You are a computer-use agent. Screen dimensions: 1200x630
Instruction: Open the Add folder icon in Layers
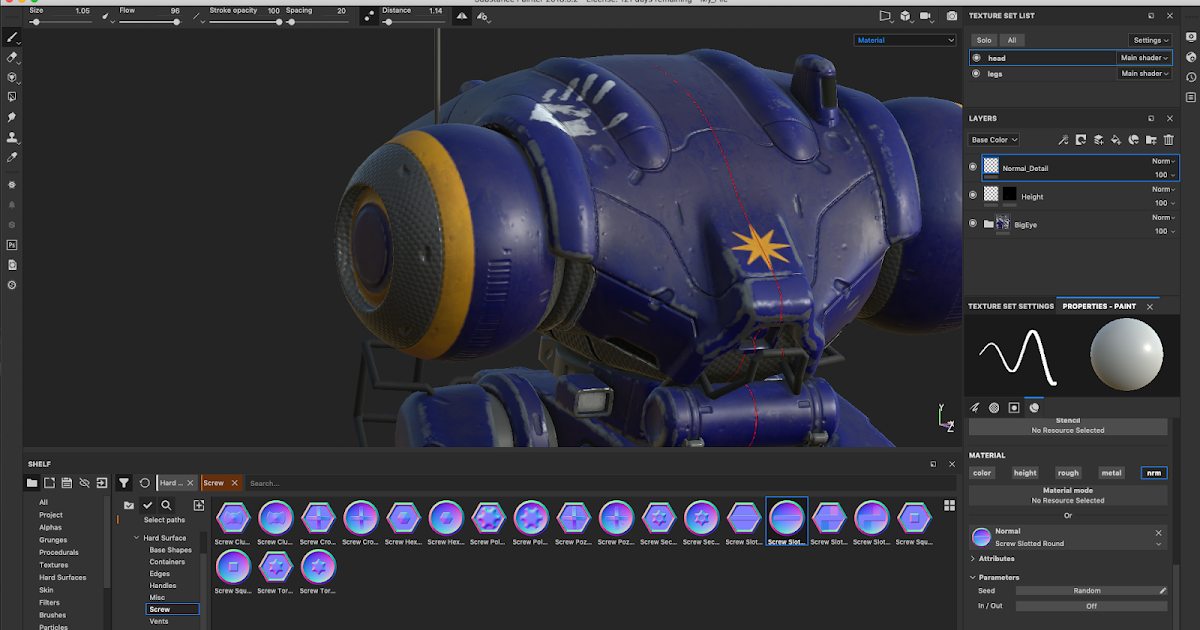pos(1151,140)
